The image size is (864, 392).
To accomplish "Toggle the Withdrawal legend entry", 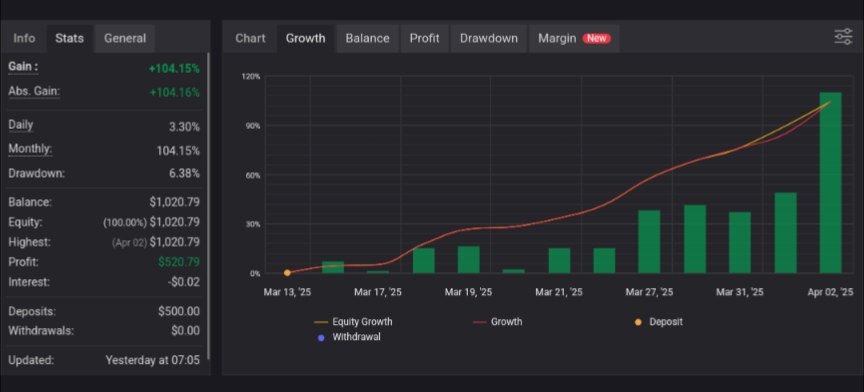I will 349,337.
